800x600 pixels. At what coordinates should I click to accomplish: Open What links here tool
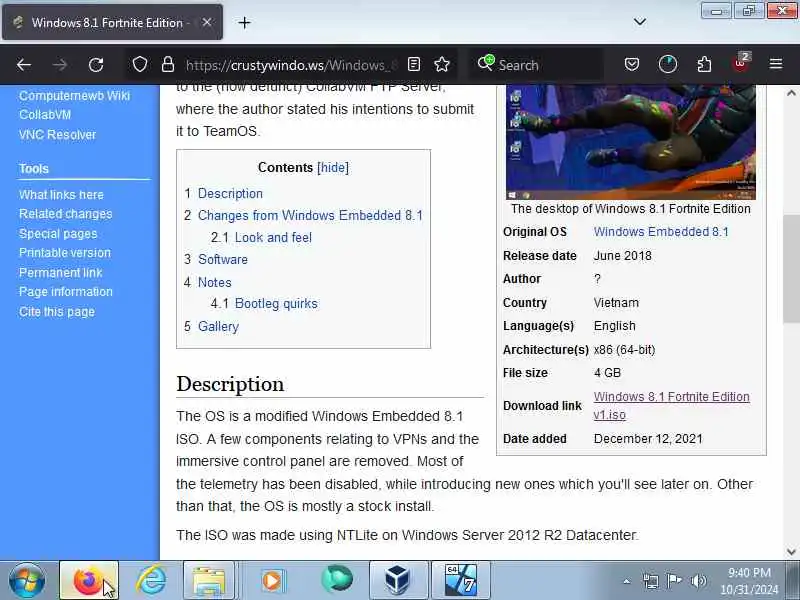click(61, 195)
